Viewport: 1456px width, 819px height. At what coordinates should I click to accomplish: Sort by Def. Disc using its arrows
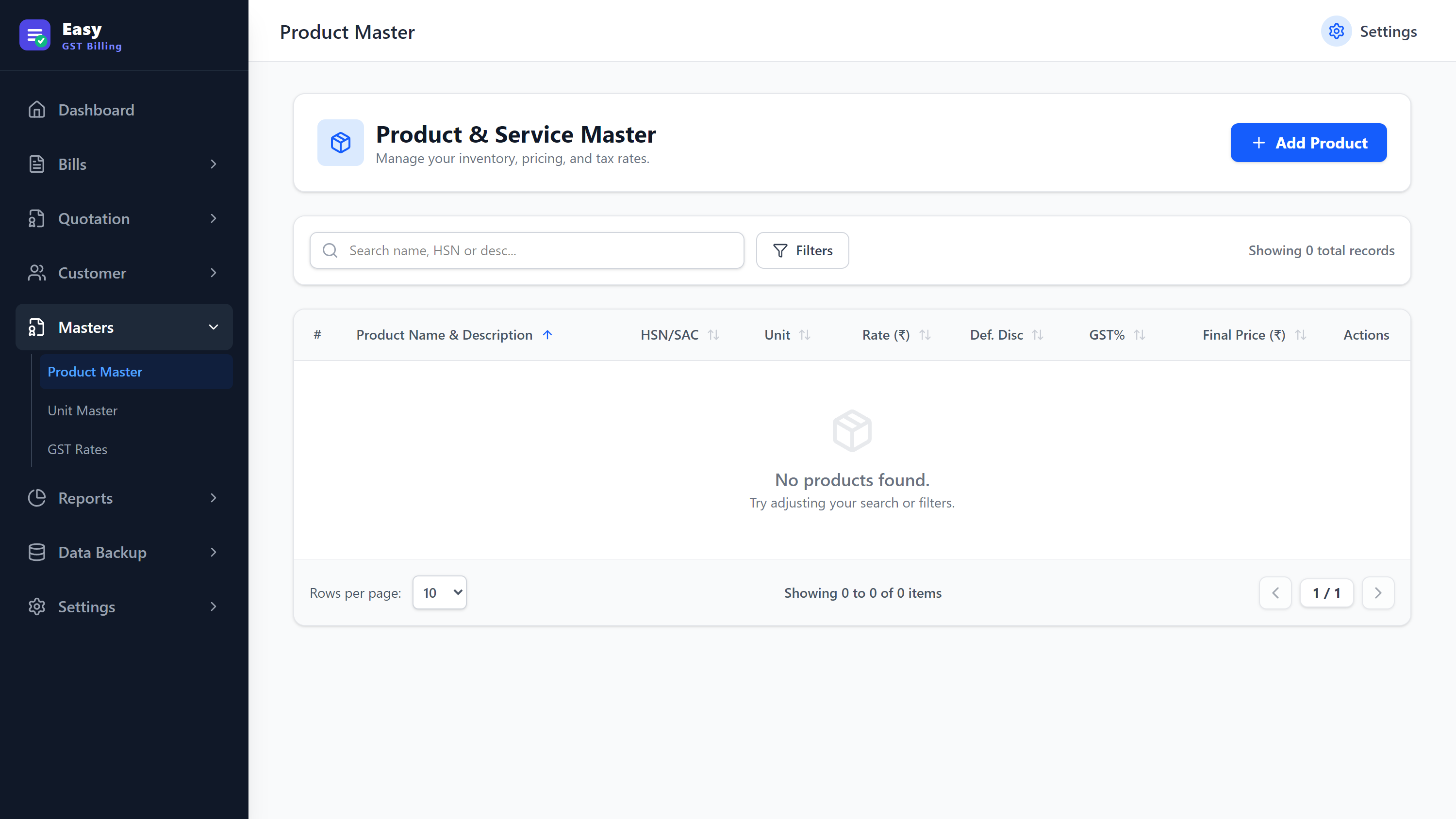coord(1038,335)
